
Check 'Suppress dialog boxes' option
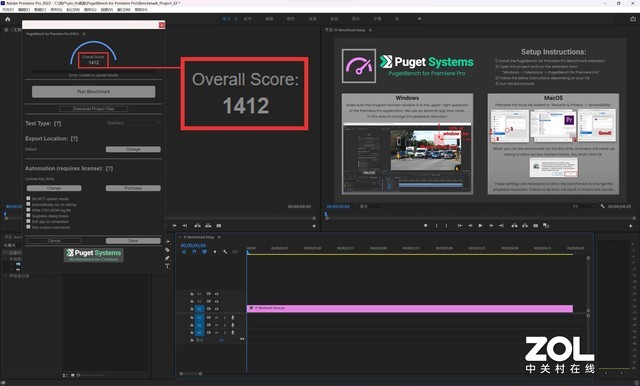[x=28, y=215]
